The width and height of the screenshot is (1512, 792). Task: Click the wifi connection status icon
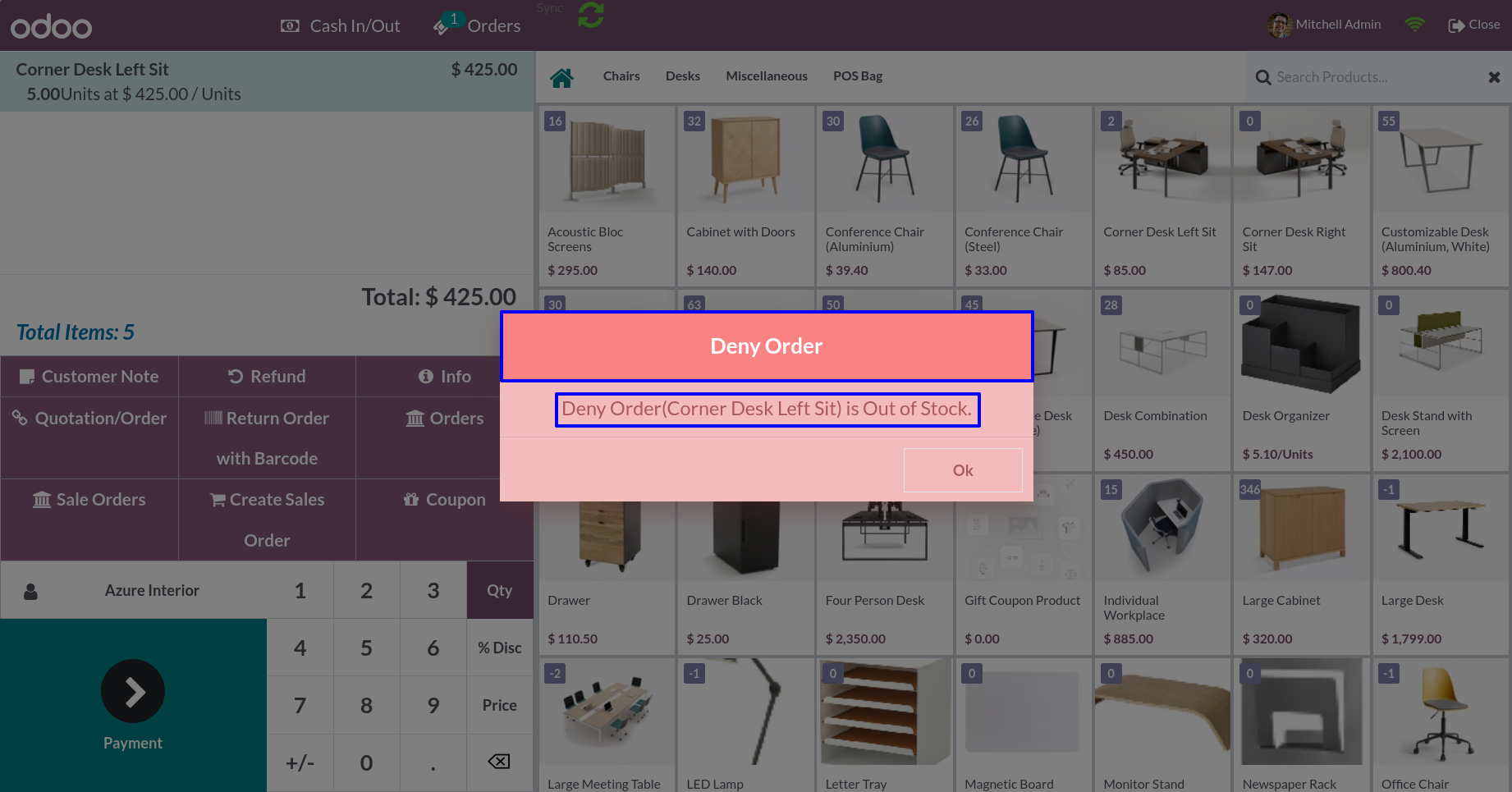tap(1414, 25)
